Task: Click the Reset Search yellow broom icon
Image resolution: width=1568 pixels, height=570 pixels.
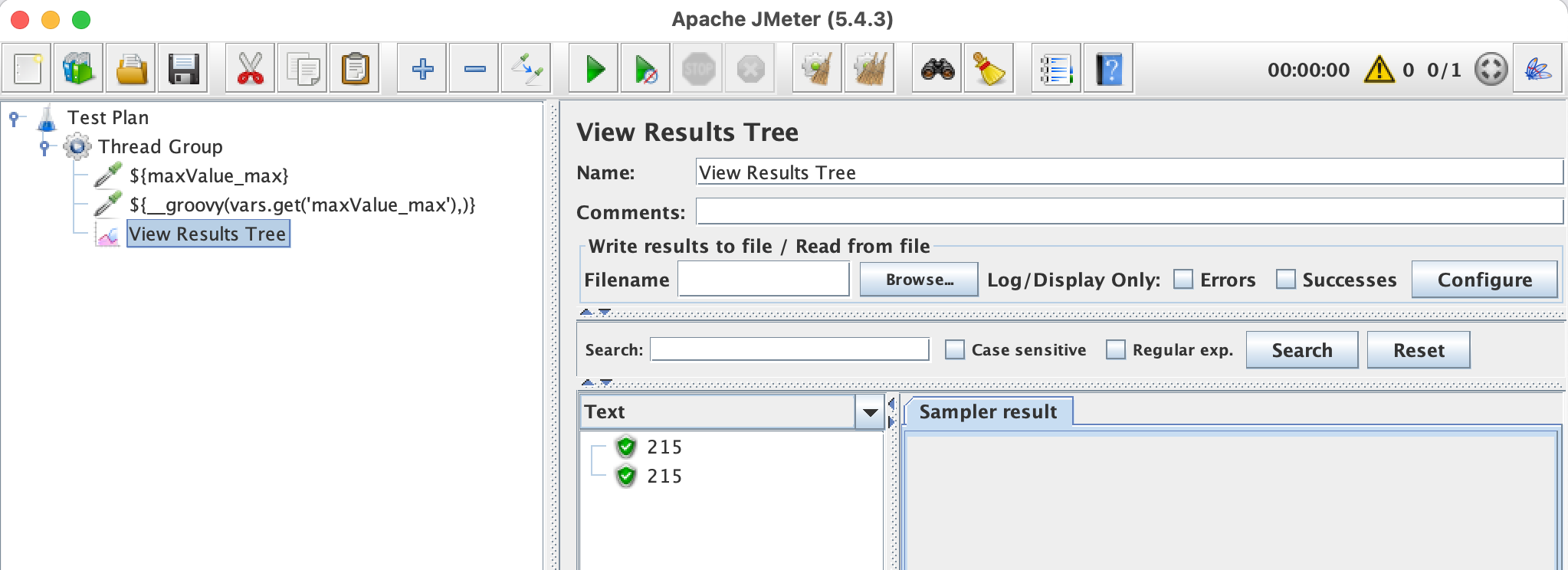Action: (x=989, y=69)
